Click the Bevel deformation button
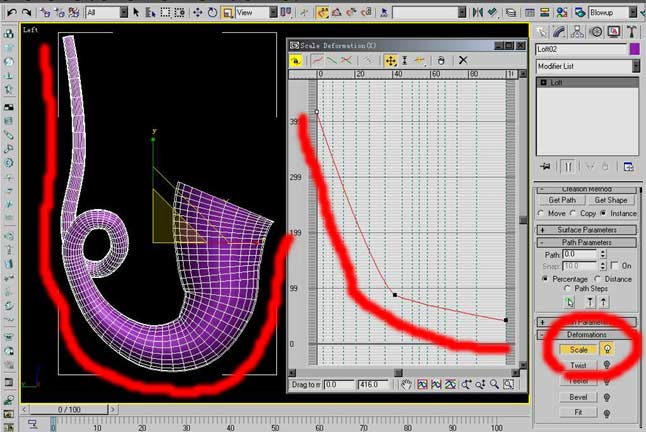The height and width of the screenshot is (432, 646). 578,397
